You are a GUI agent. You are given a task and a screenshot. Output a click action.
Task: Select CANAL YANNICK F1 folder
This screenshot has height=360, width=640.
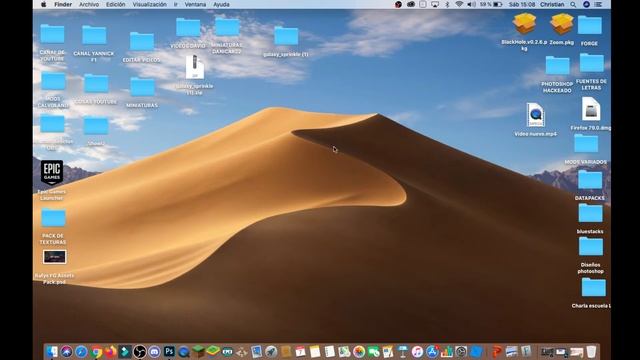94,35
